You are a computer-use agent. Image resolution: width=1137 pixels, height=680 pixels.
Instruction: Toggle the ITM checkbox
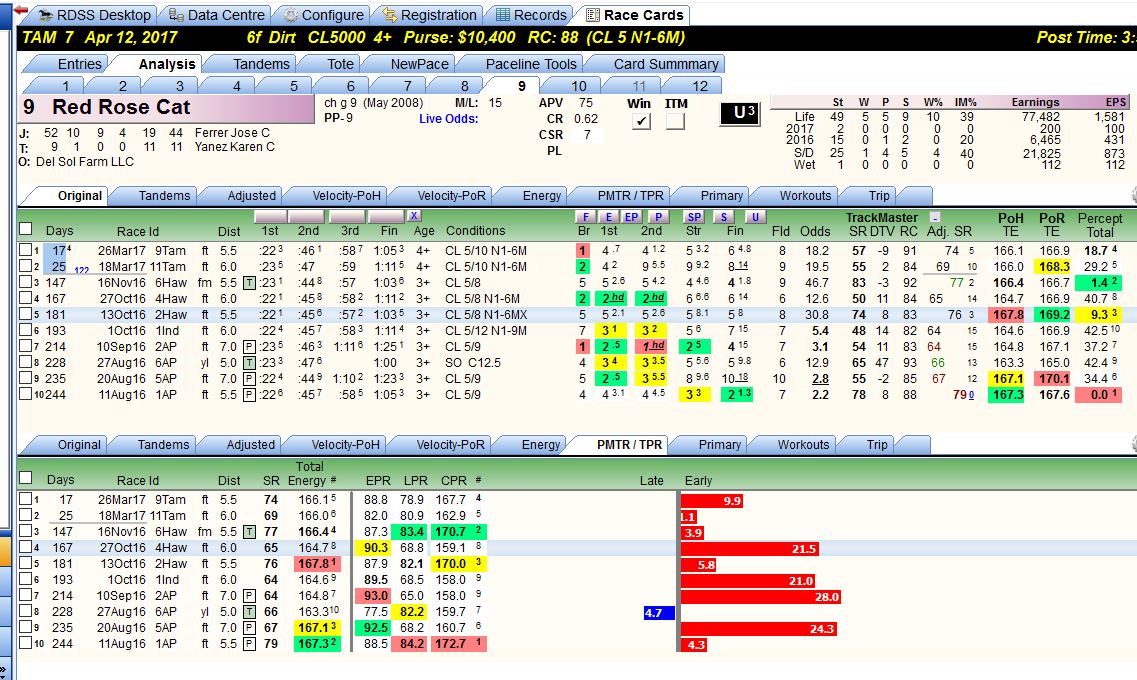click(675, 121)
